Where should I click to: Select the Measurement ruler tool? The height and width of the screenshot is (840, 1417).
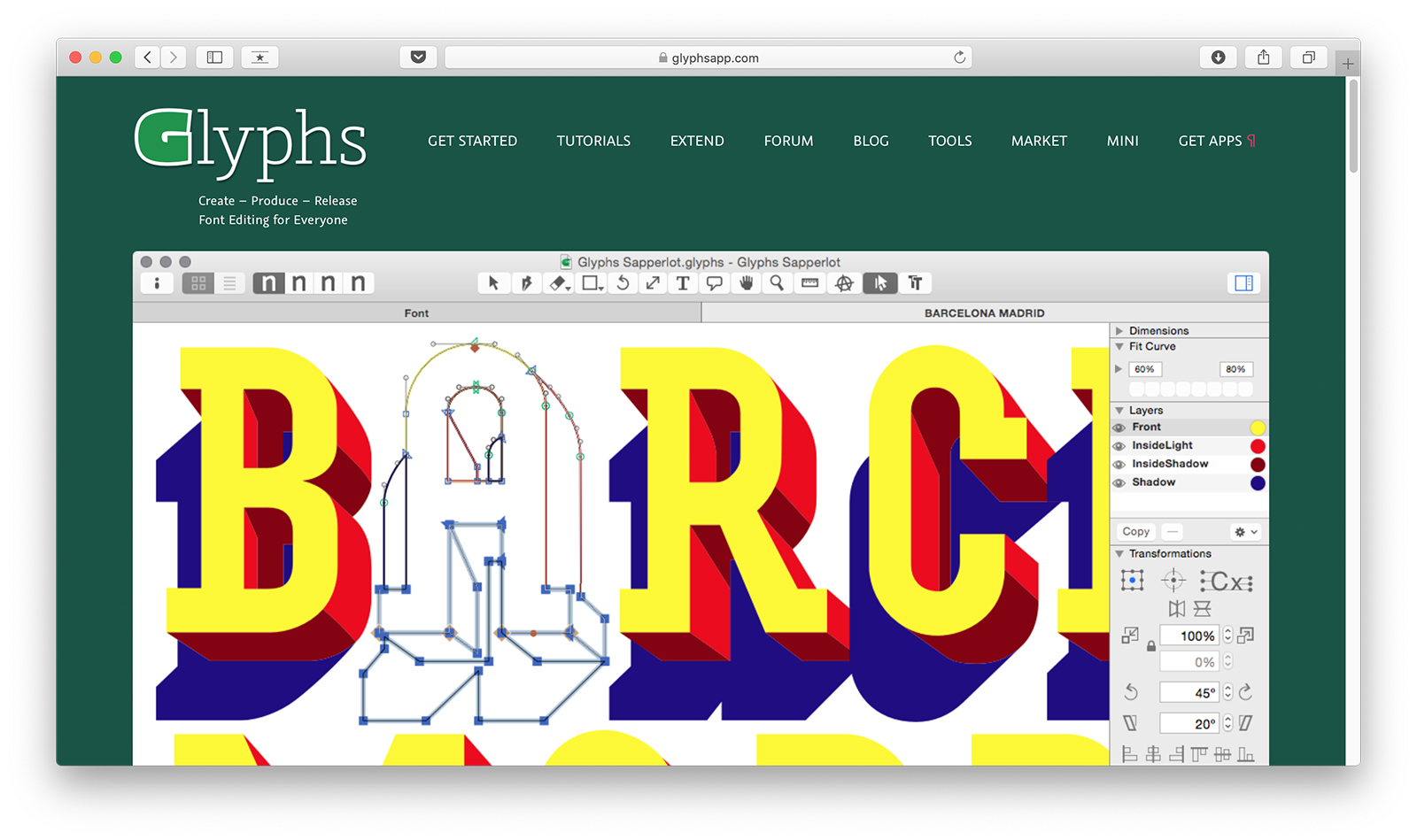pos(809,283)
